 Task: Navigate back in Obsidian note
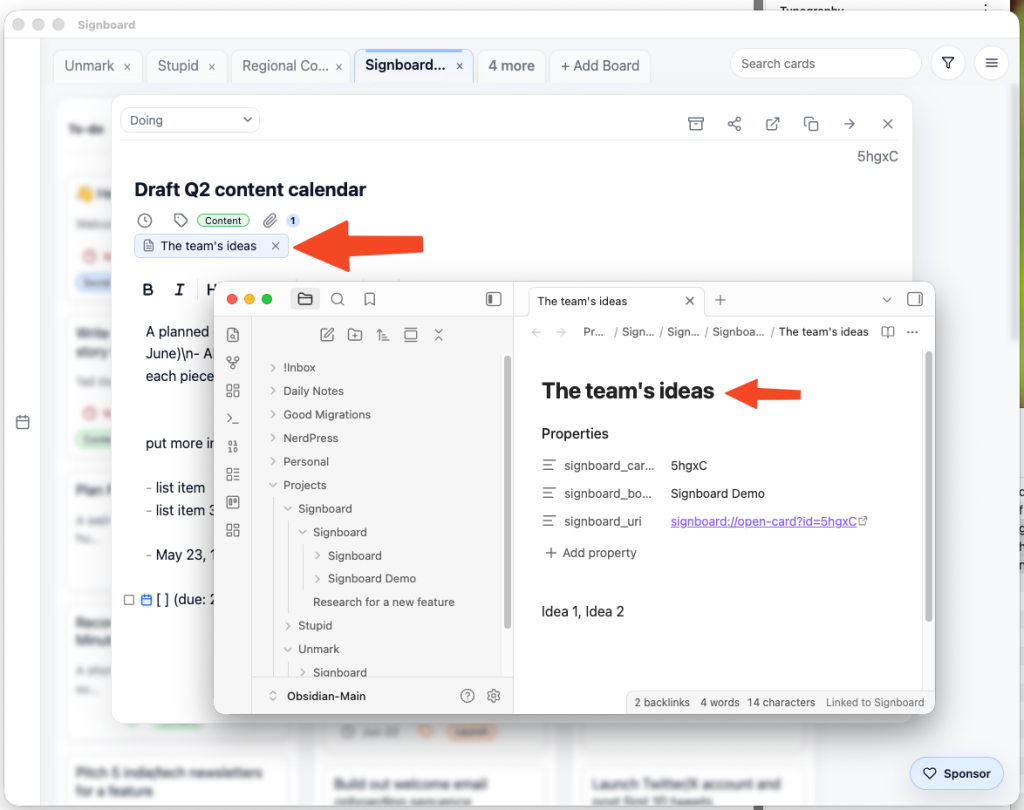point(537,332)
